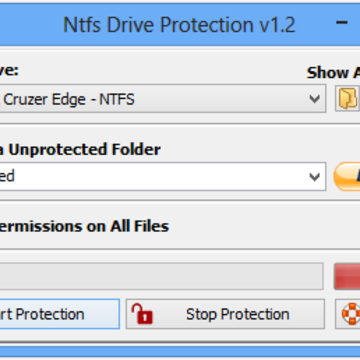Click the Show A… label above the folder icon
360x360 pixels.
333,73
